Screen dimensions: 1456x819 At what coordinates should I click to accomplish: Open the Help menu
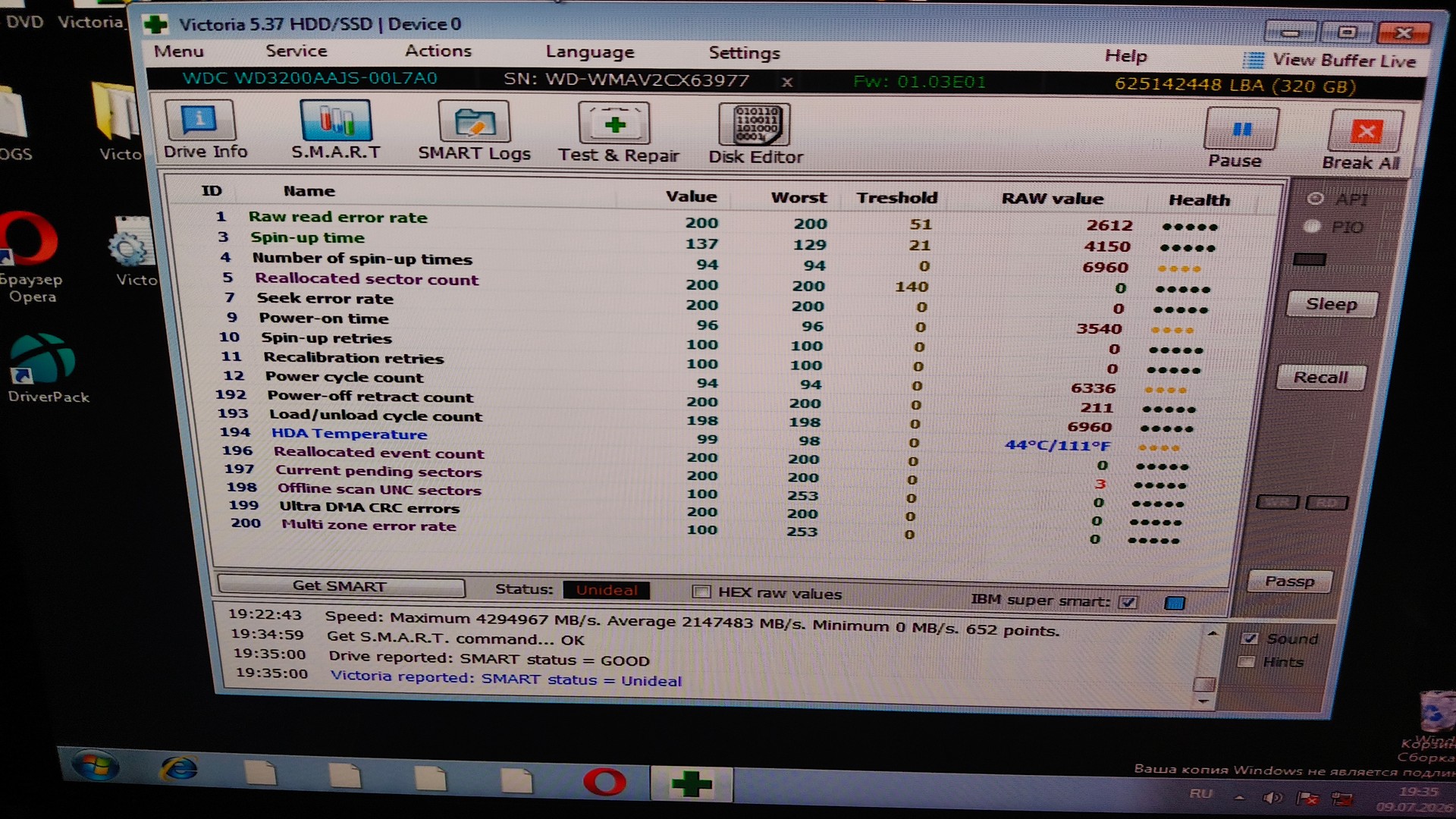click(1126, 56)
